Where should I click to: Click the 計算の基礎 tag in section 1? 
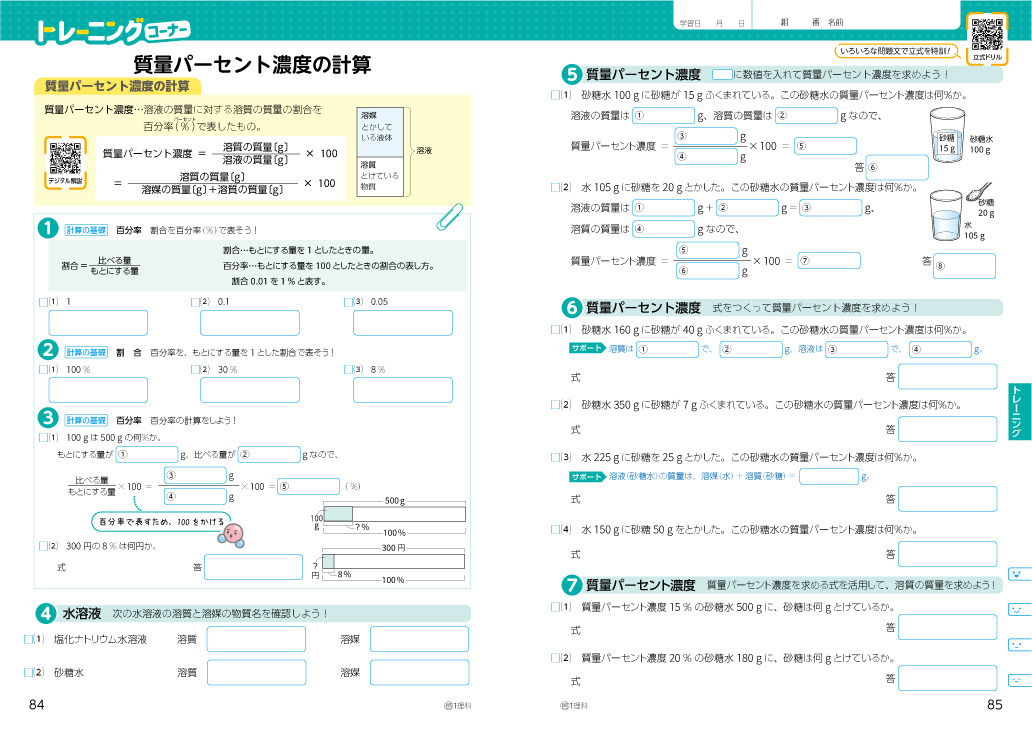click(86, 229)
